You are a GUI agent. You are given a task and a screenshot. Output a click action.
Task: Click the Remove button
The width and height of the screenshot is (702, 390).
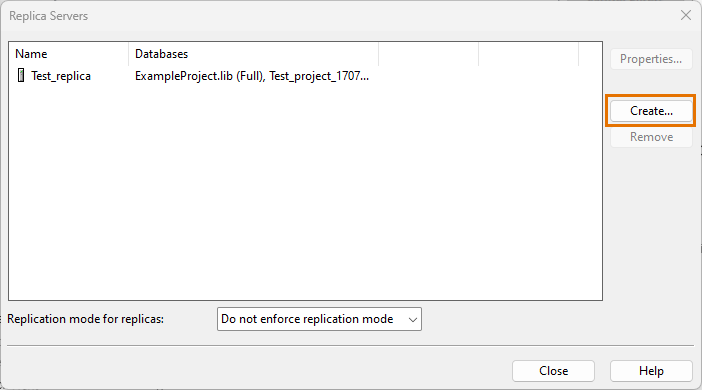pos(651,137)
